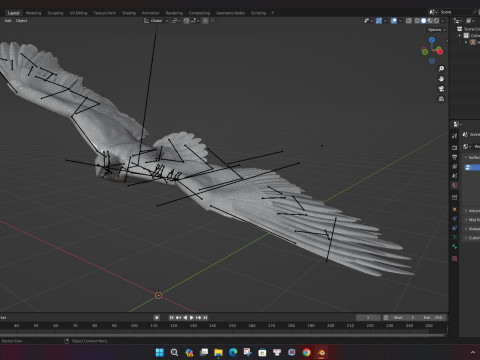Screen dimensions: 480x360
Task: Open the Global transform orientation dropdown
Action: click(x=157, y=21)
